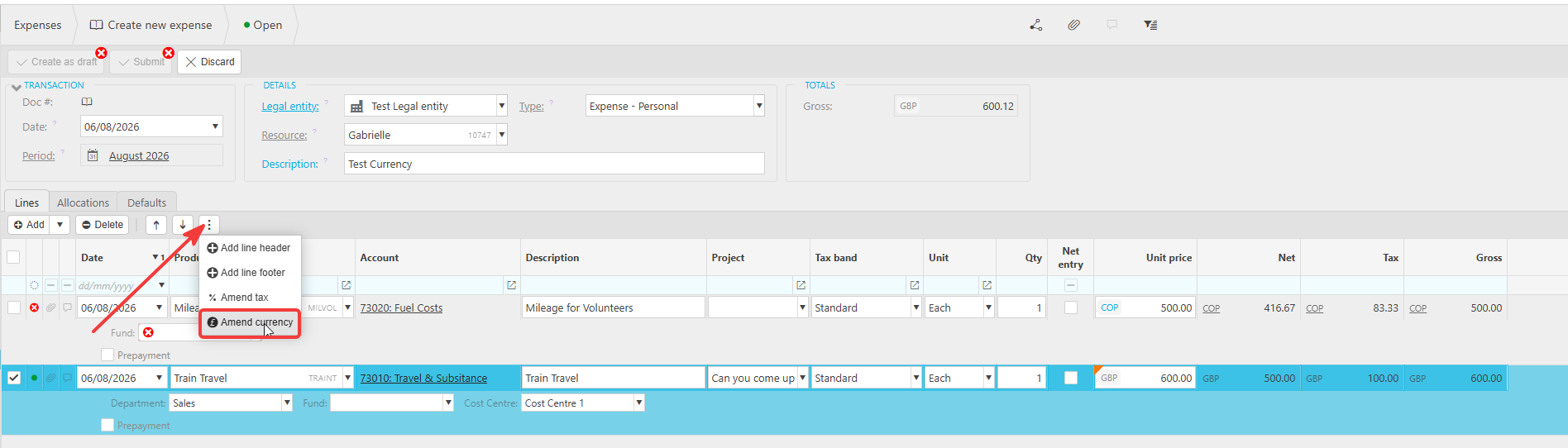Expand the transaction Date dropdown
Image resolution: width=1568 pixels, height=448 pixels.
coord(215,126)
